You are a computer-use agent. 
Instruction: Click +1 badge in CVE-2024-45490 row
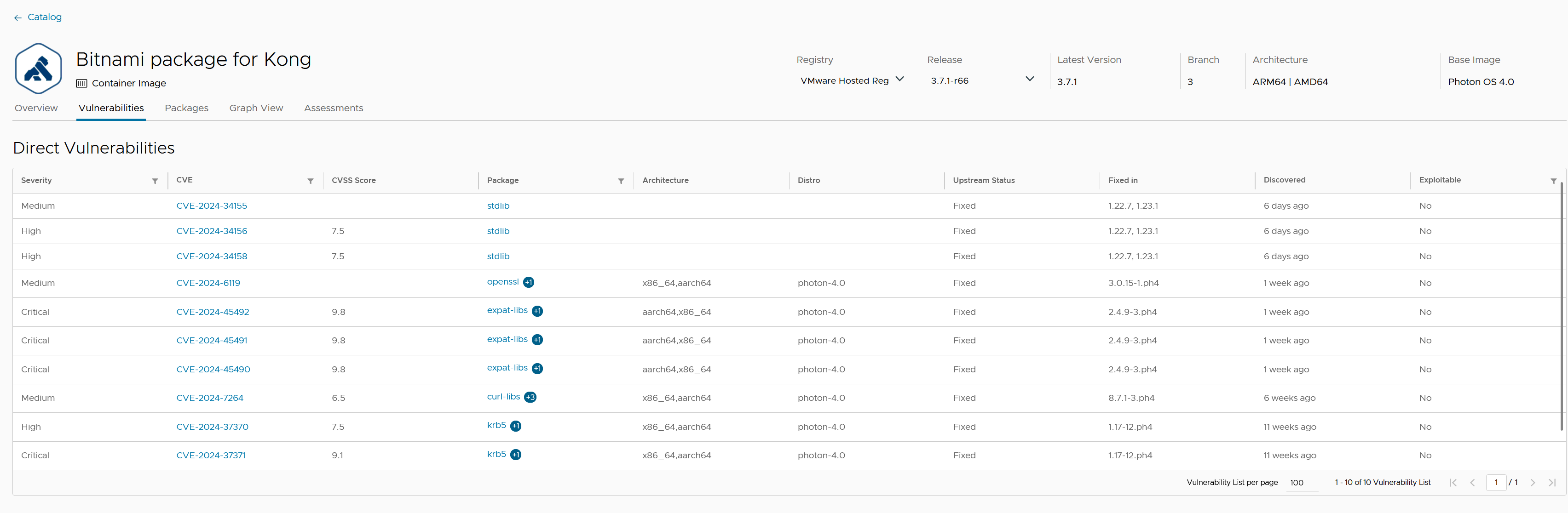pos(537,368)
